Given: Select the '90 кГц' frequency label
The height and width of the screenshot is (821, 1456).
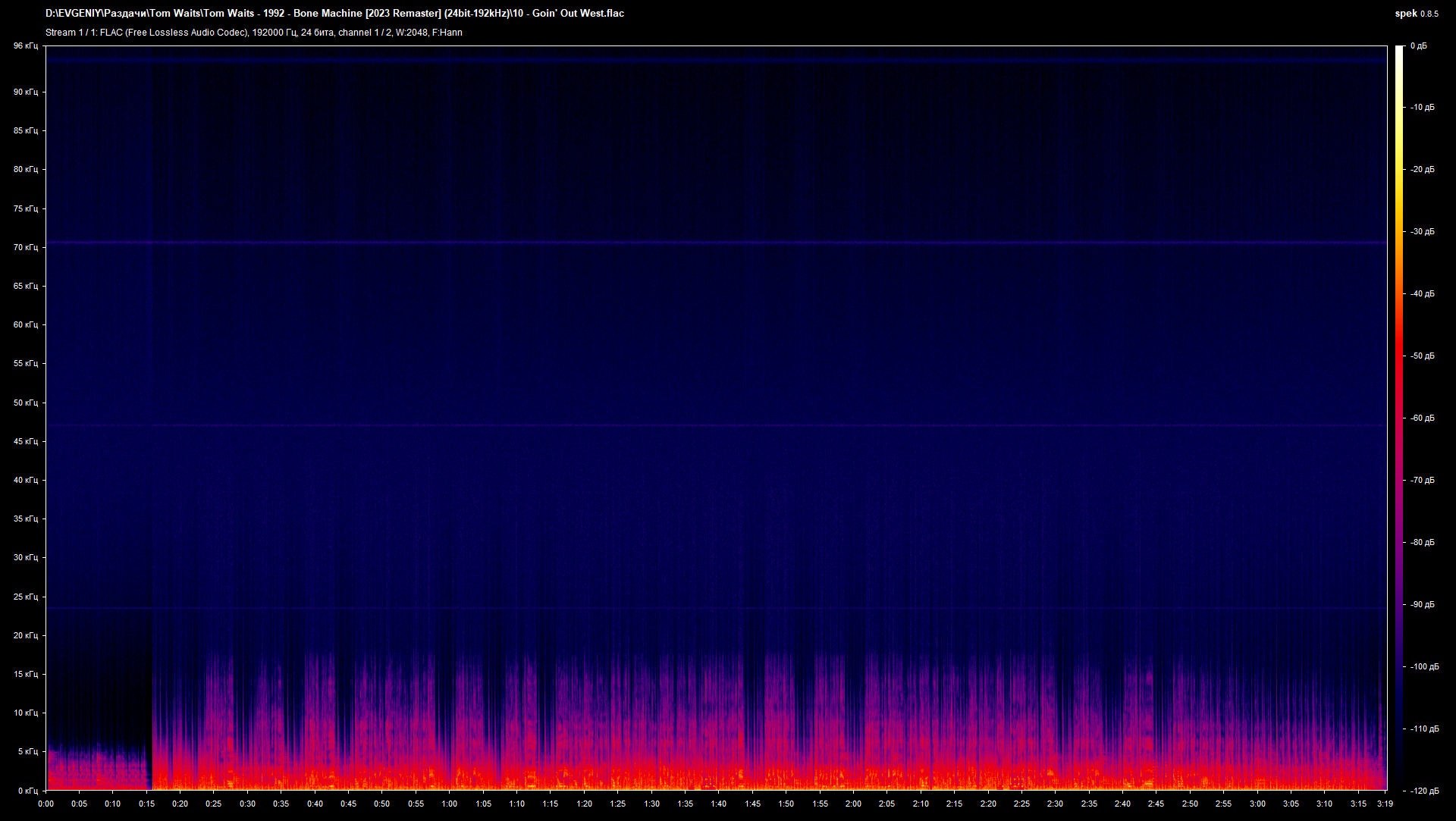Looking at the screenshot, I should click(25, 92).
